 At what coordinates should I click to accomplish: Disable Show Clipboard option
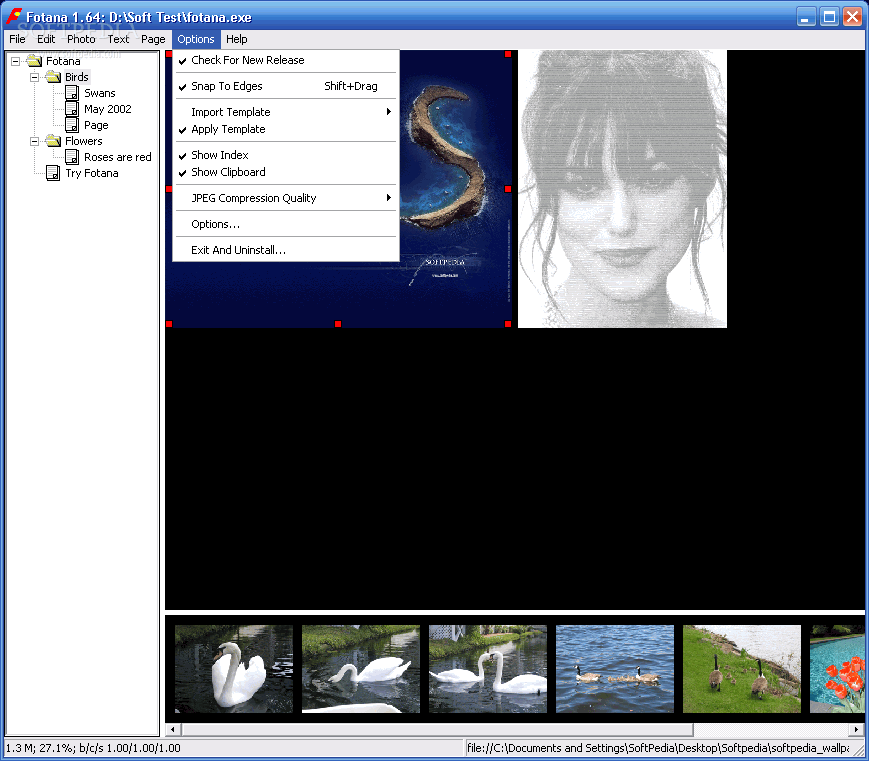tap(228, 172)
